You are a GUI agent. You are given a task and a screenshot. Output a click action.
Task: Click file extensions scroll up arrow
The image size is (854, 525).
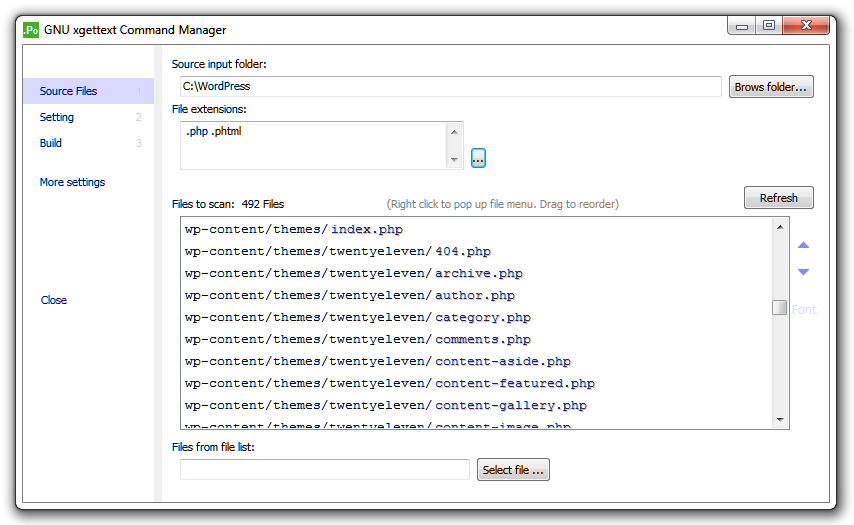click(x=454, y=131)
